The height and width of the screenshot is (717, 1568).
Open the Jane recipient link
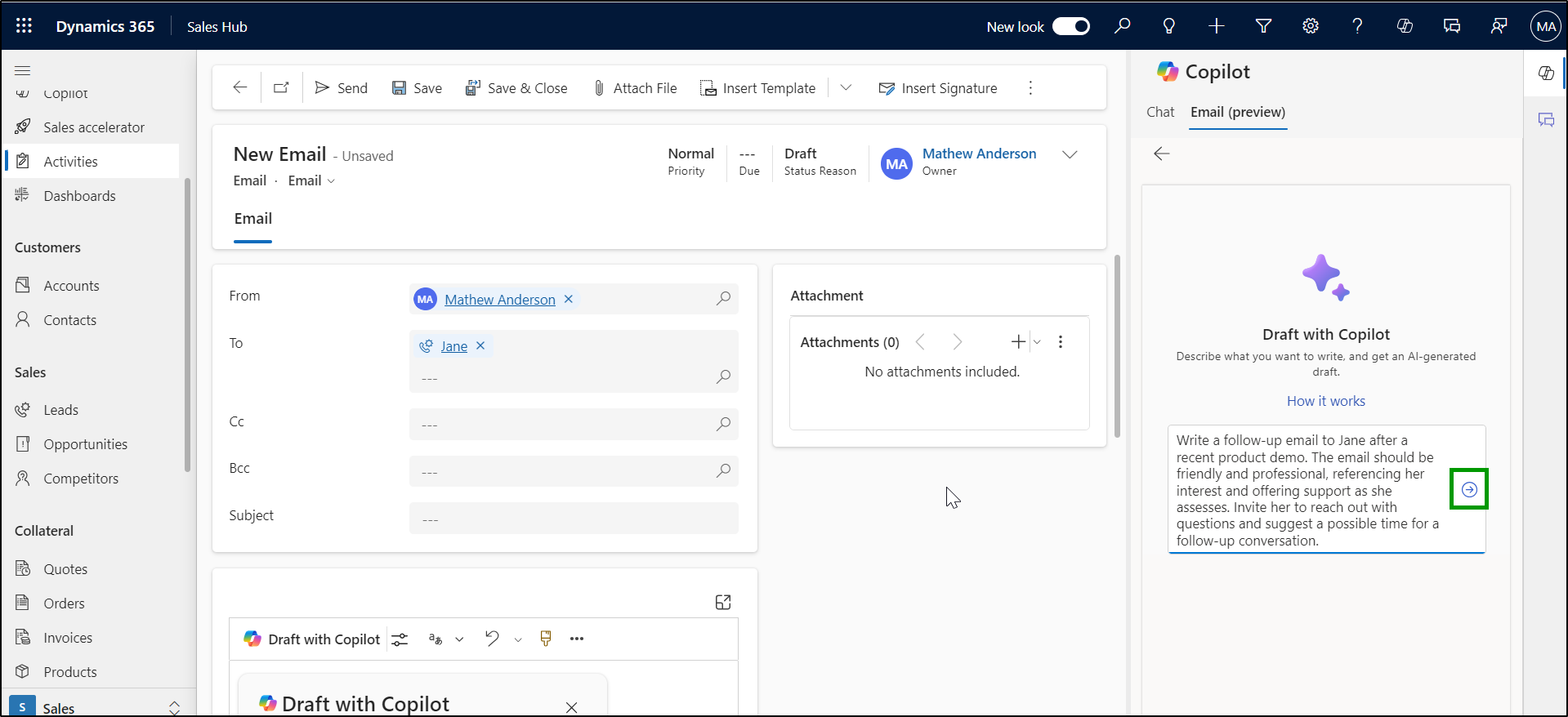click(x=454, y=346)
